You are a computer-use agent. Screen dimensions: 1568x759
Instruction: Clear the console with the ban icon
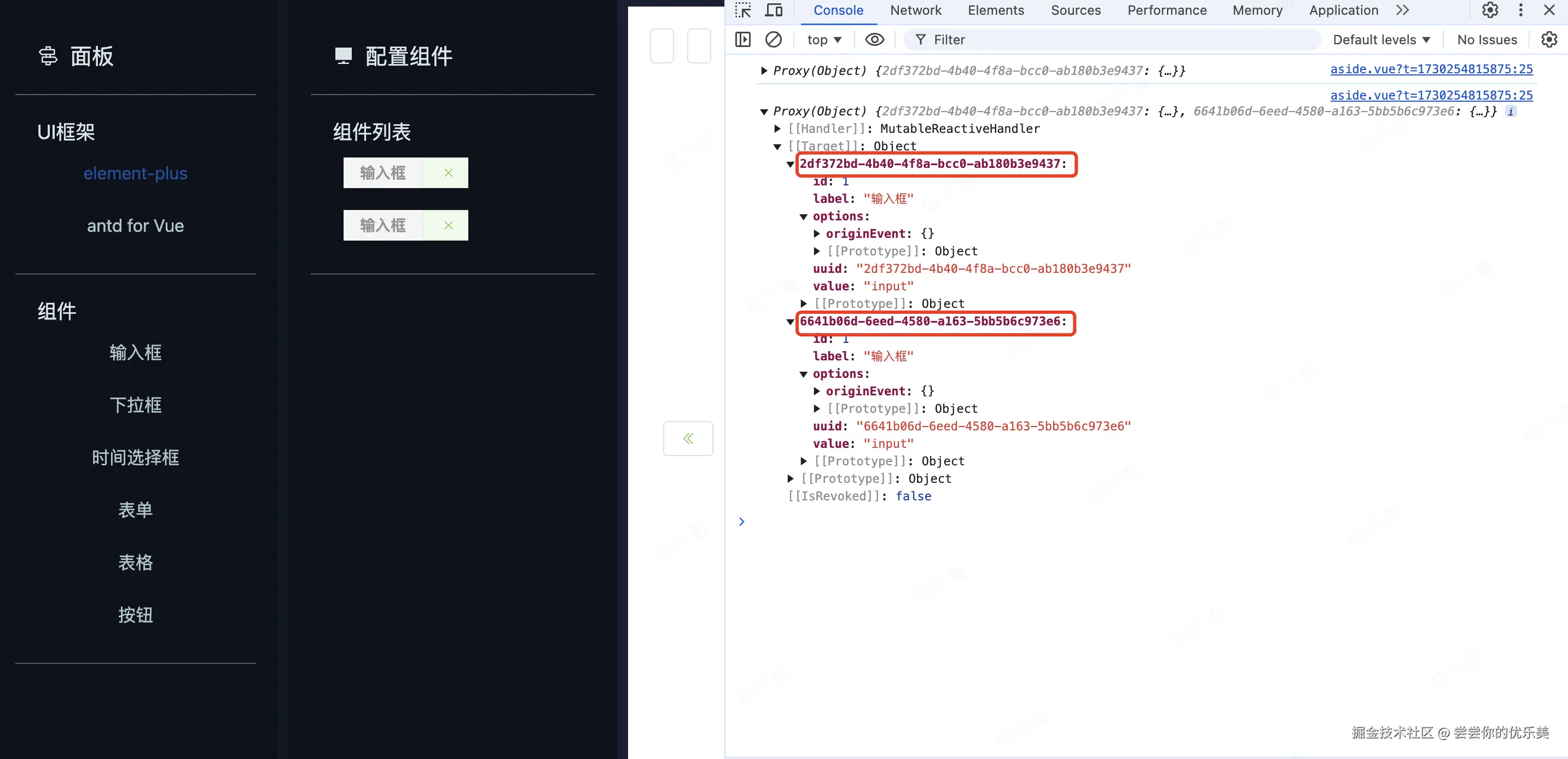click(x=773, y=39)
